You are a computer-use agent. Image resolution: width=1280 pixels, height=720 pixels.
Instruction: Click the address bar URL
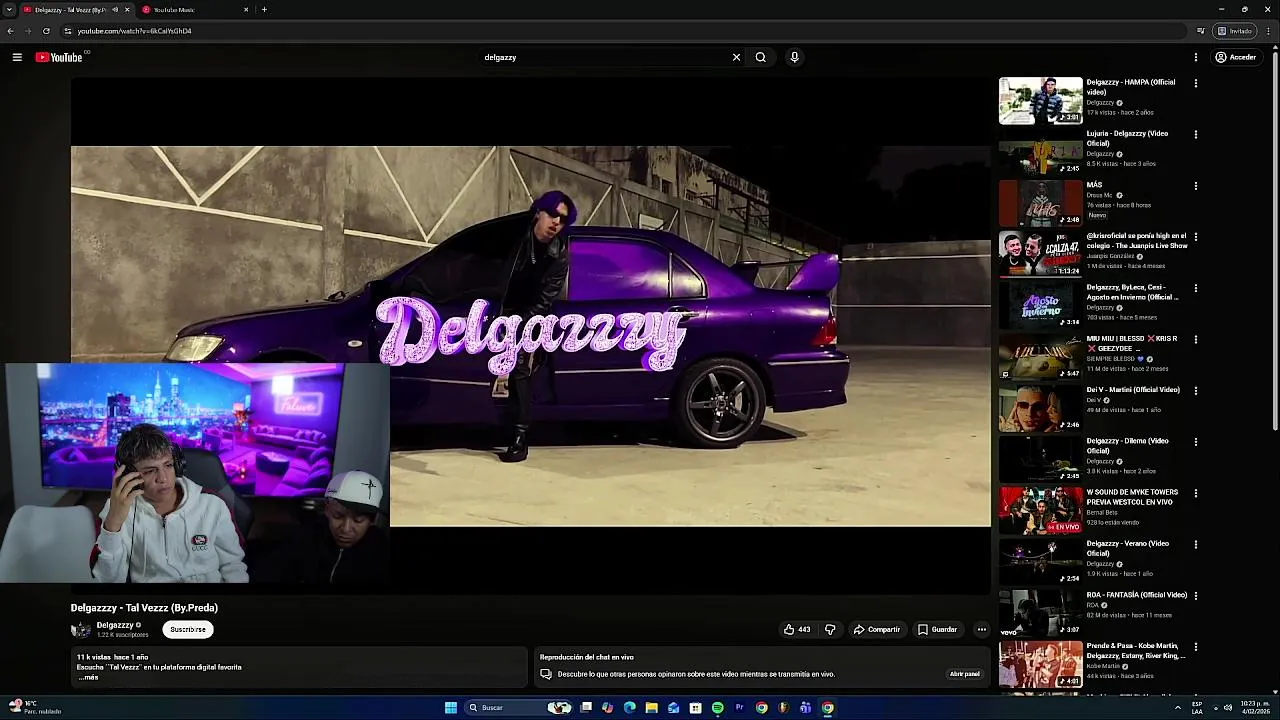click(134, 31)
